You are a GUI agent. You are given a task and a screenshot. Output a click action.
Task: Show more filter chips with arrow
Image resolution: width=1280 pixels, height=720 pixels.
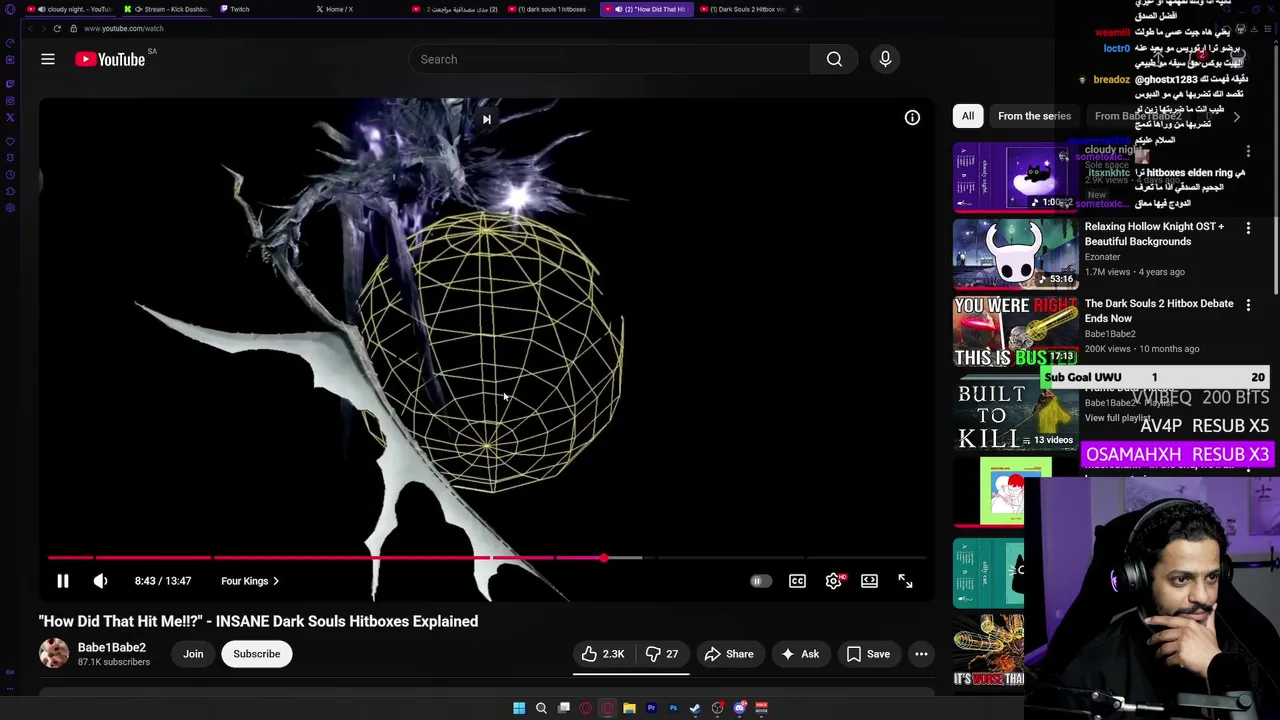coord(1236,117)
